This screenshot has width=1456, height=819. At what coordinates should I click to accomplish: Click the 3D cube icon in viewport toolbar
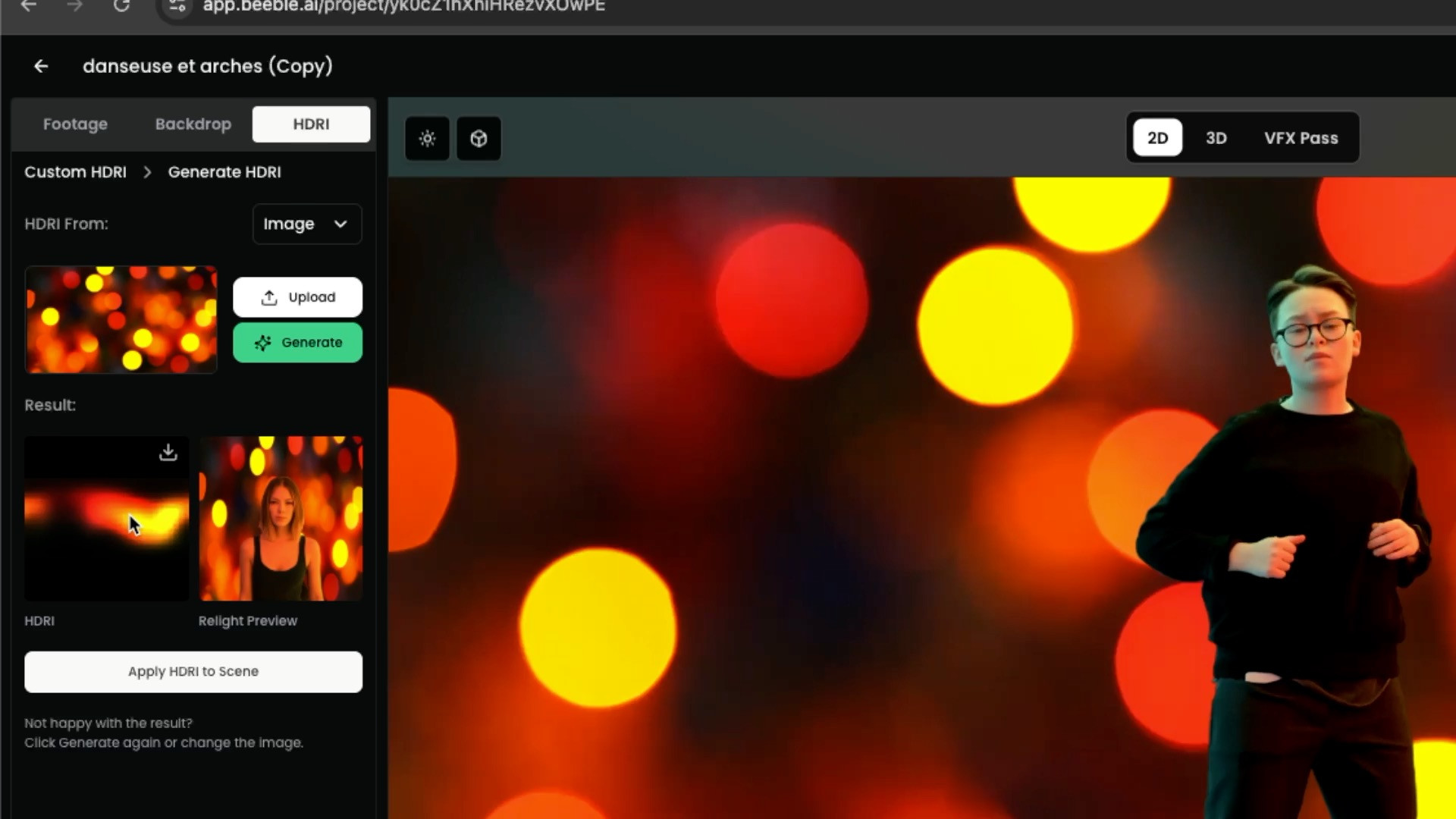479,139
